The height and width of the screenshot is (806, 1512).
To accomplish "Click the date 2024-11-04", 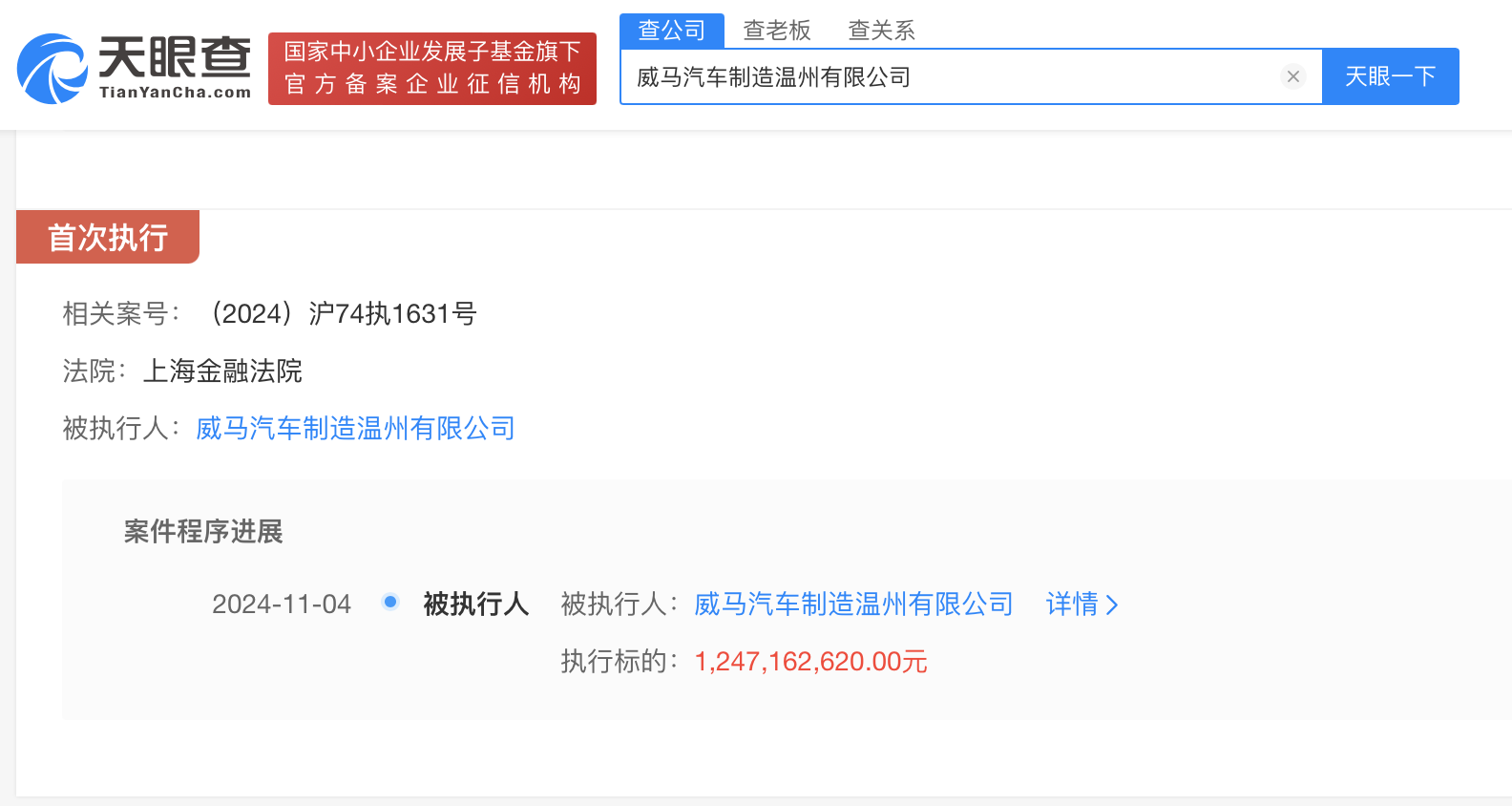I will click(x=282, y=604).
